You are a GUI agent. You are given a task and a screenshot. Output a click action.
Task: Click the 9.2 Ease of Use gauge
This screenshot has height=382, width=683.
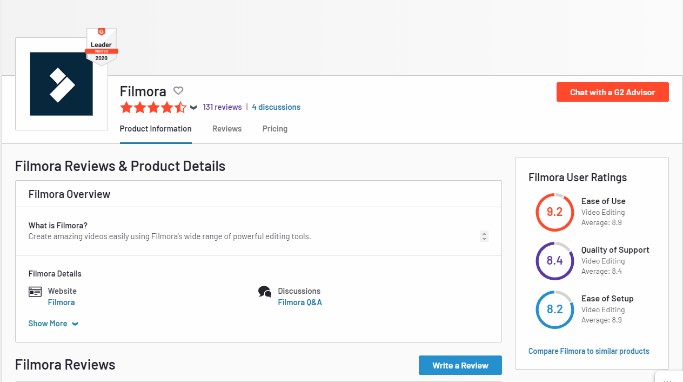[x=555, y=212]
